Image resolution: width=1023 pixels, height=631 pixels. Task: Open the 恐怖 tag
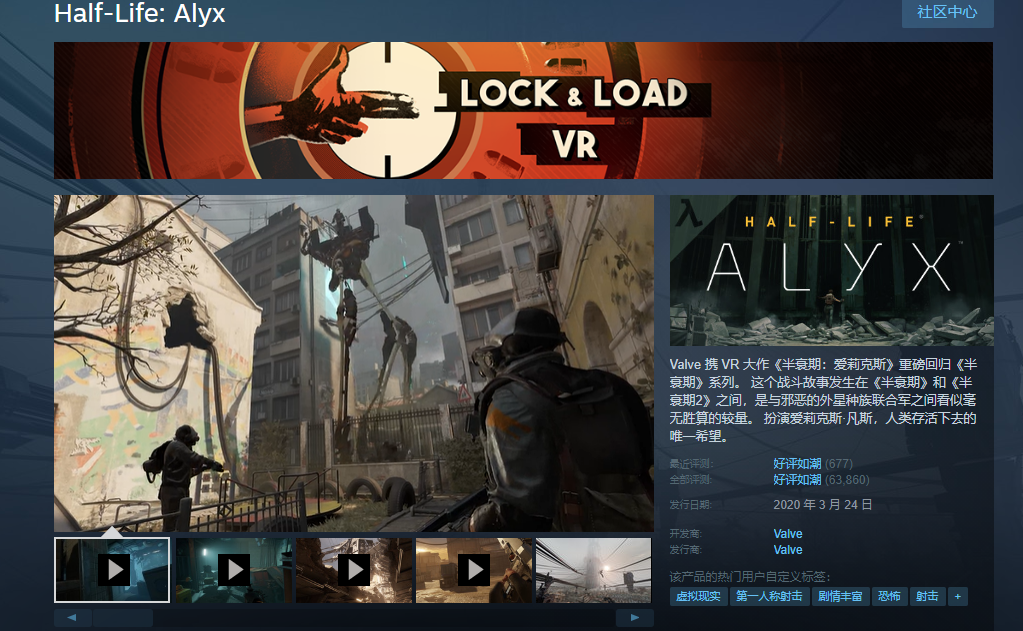(x=889, y=596)
